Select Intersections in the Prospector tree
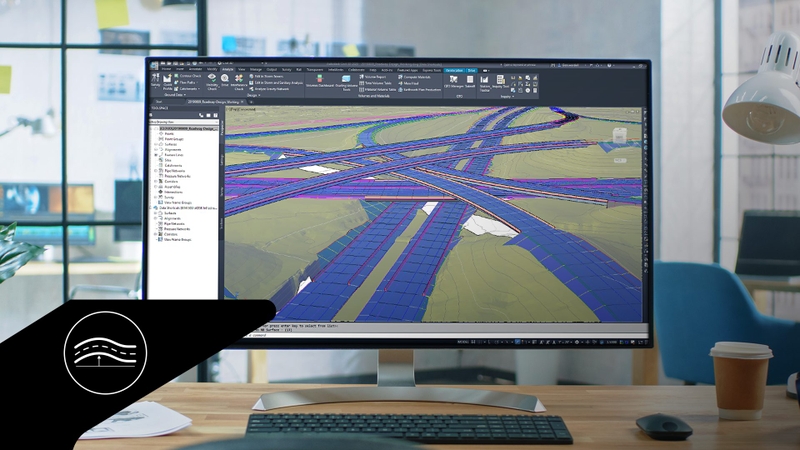Screen dimensions: 800x450 point(173,192)
